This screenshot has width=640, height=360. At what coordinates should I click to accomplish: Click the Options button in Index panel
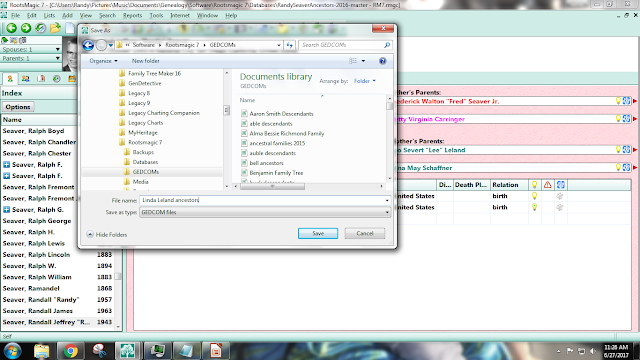[18, 107]
